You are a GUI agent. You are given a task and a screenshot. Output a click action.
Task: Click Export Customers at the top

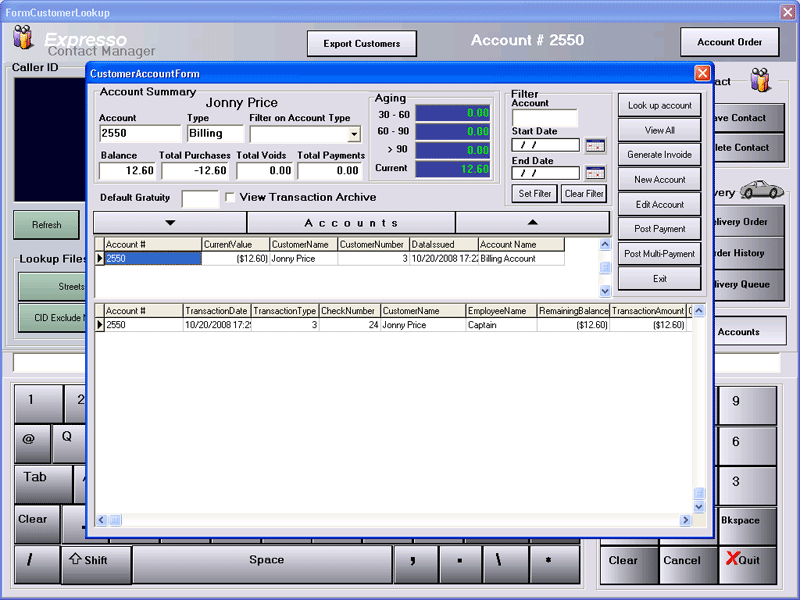click(x=361, y=43)
